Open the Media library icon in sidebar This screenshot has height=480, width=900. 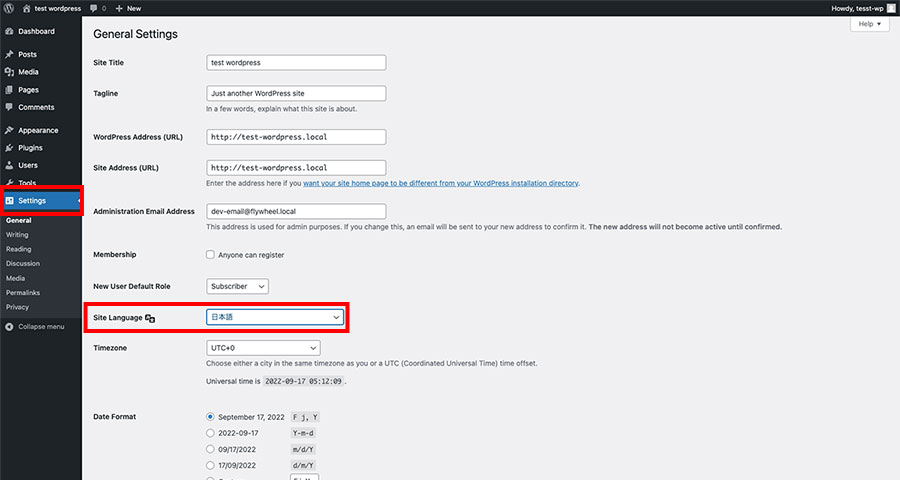pyautogui.click(x=9, y=72)
